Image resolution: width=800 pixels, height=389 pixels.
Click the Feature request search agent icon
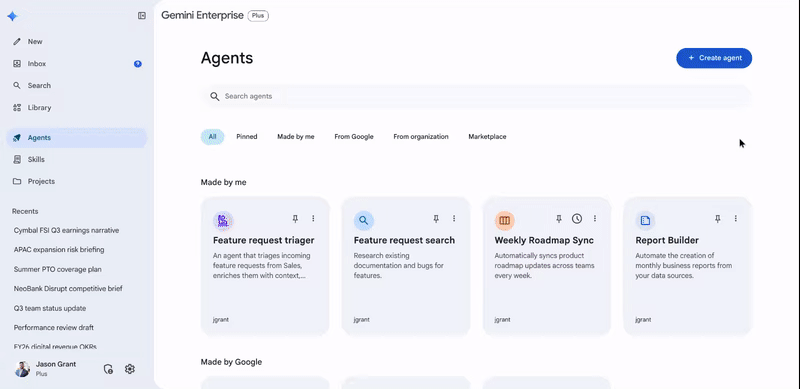click(364, 221)
